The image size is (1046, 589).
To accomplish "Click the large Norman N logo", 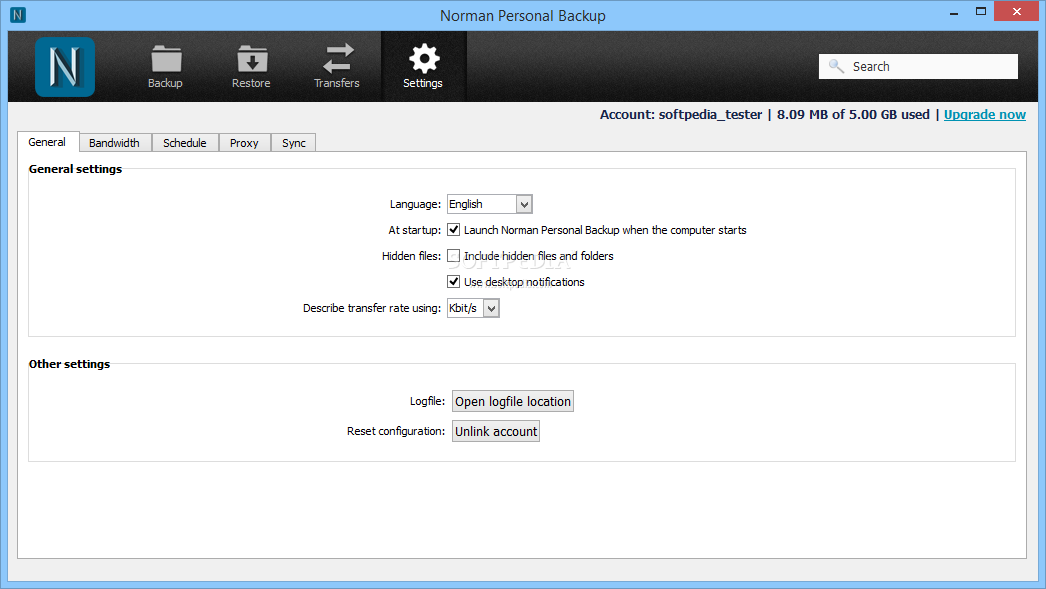I will (65, 67).
